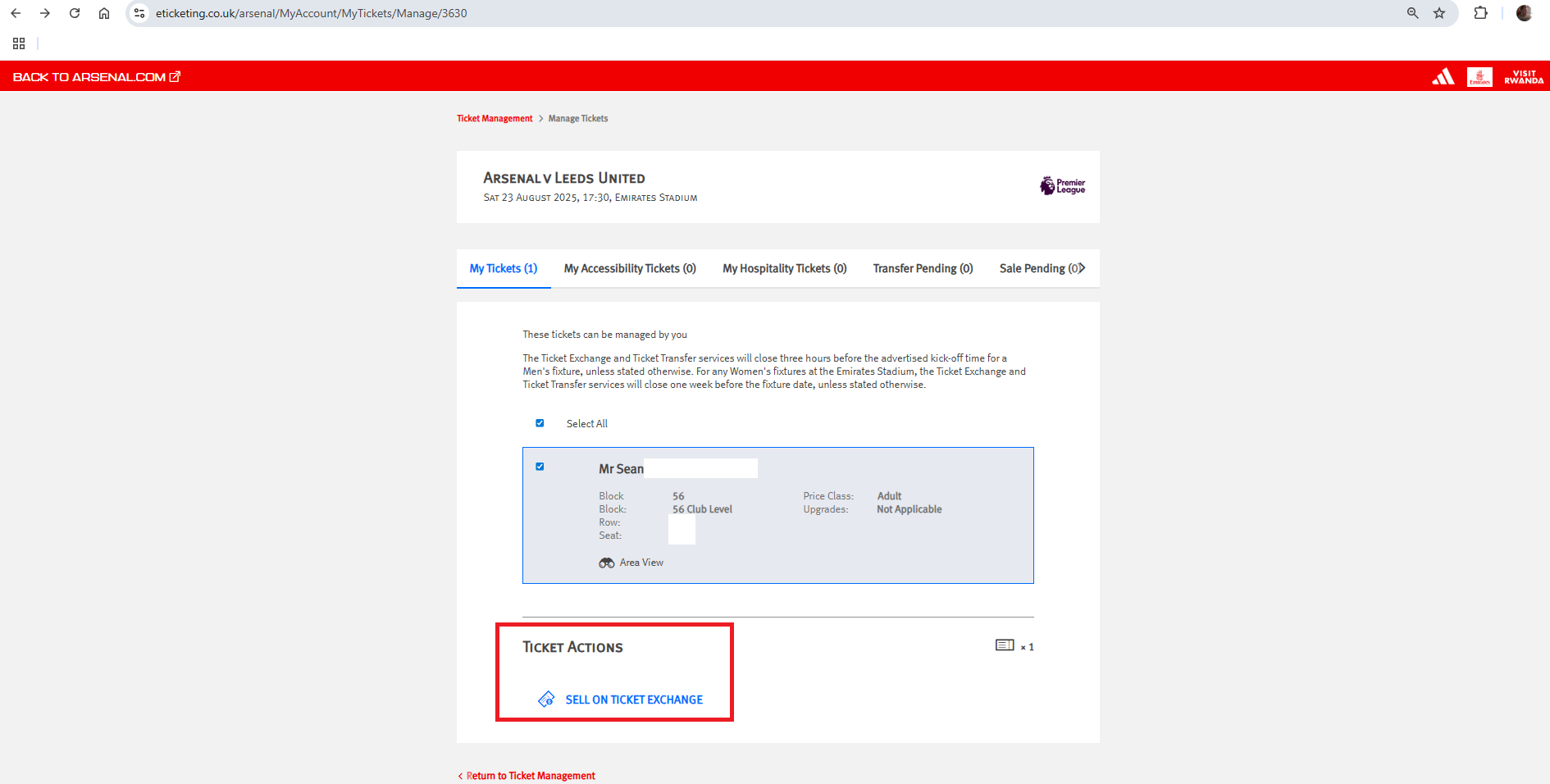Untick the Mr Sean ticket checkbox
This screenshot has height=784, width=1550.
[540, 467]
